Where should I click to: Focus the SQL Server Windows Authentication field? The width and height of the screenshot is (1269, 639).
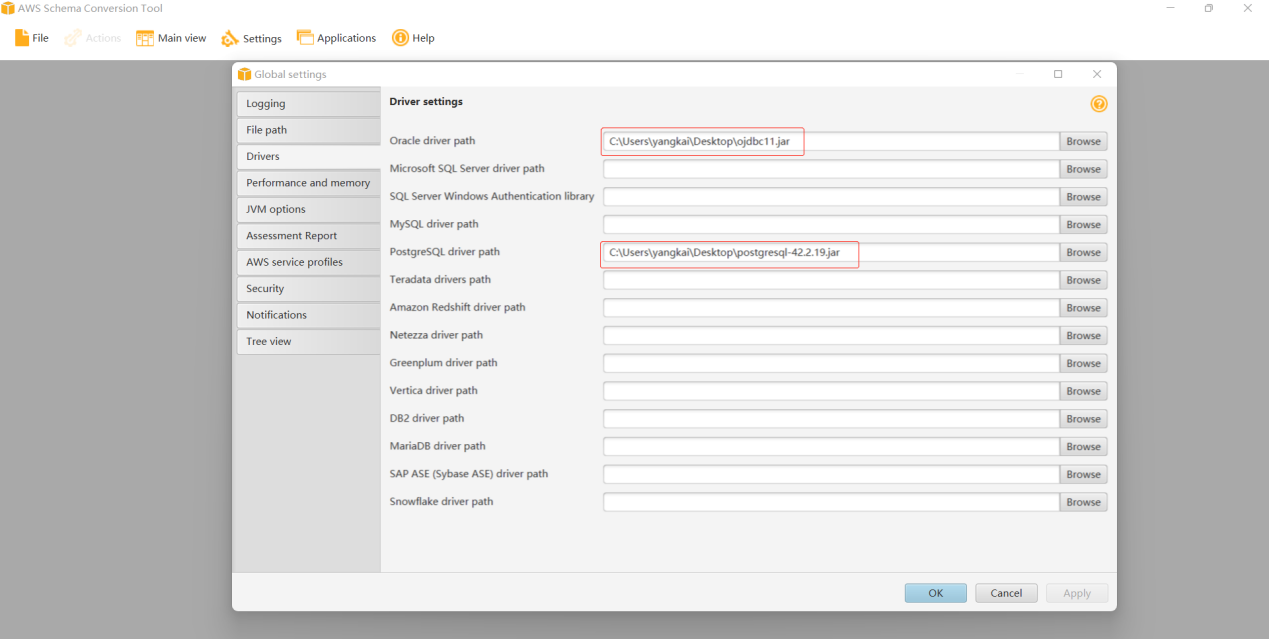tap(831, 197)
